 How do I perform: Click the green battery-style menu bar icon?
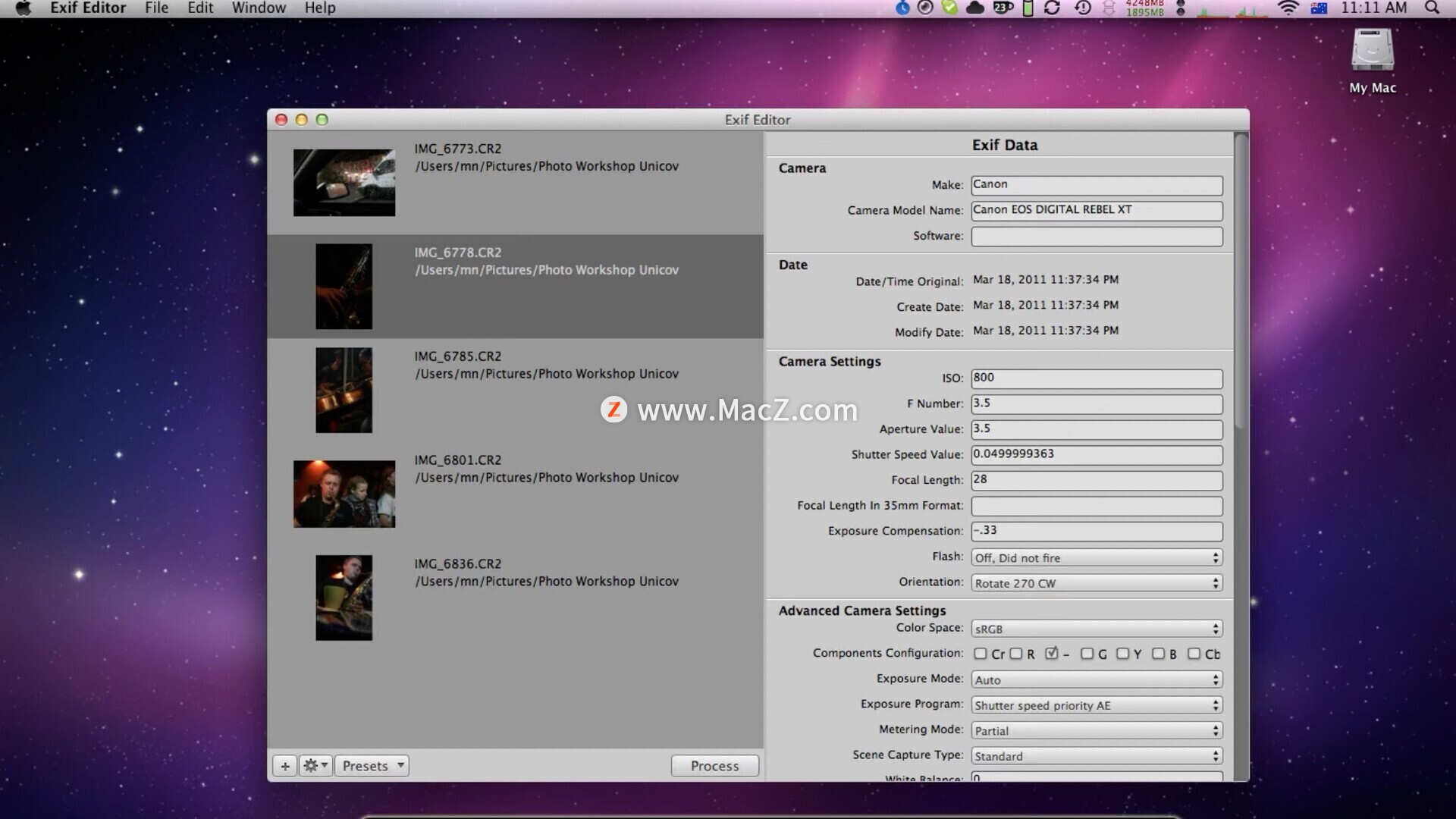pos(1028,8)
